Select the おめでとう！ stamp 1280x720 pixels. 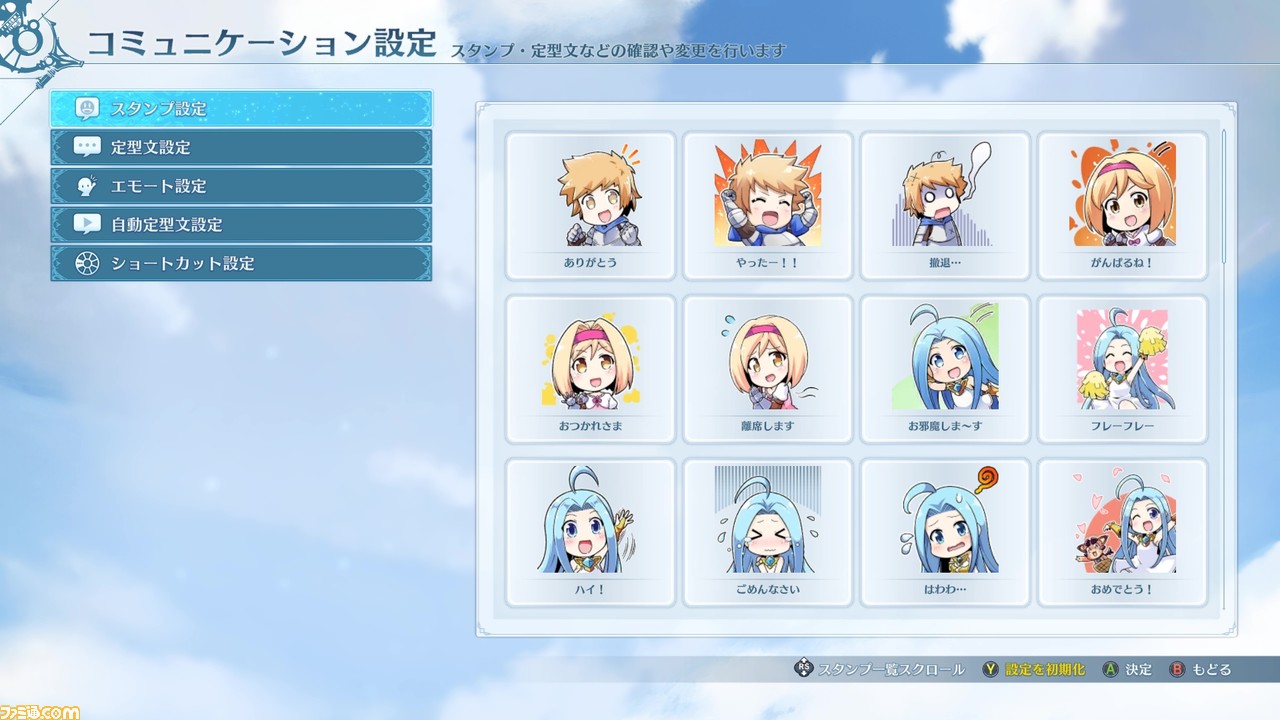[x=1122, y=532]
